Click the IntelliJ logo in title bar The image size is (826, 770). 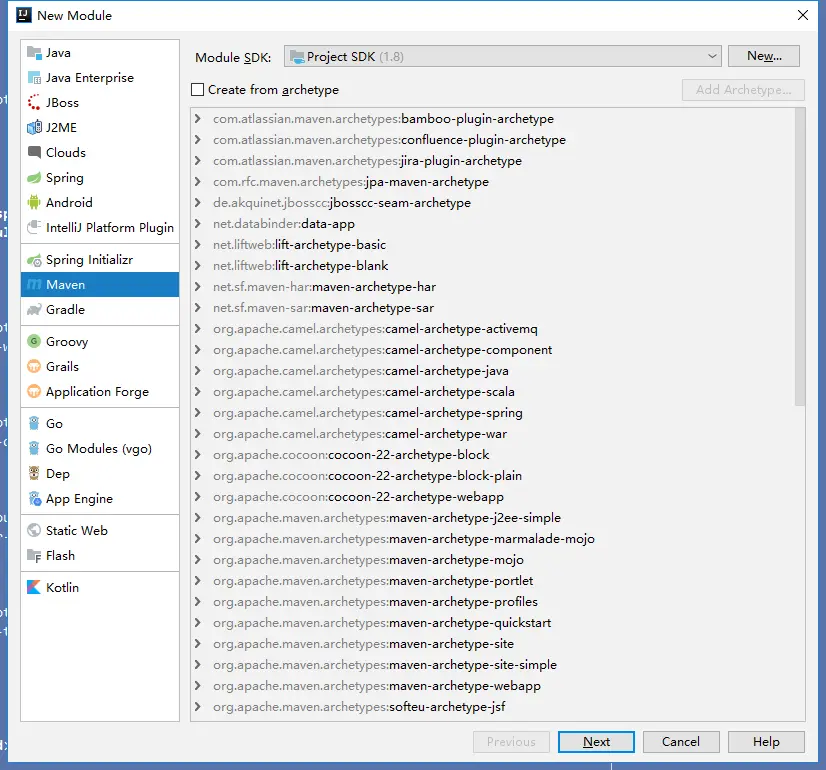(24, 15)
